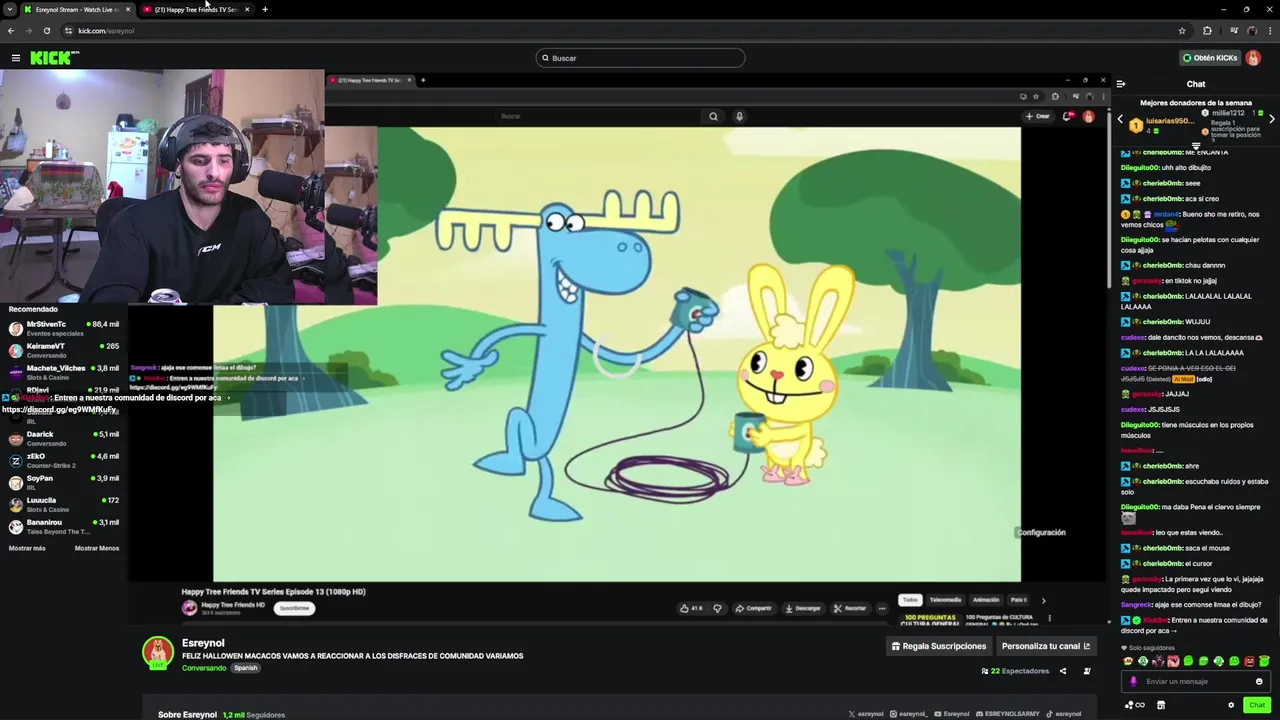This screenshot has height=720, width=1280.
Task: Click Mostrar Menos in recommended list
Action: point(97,548)
